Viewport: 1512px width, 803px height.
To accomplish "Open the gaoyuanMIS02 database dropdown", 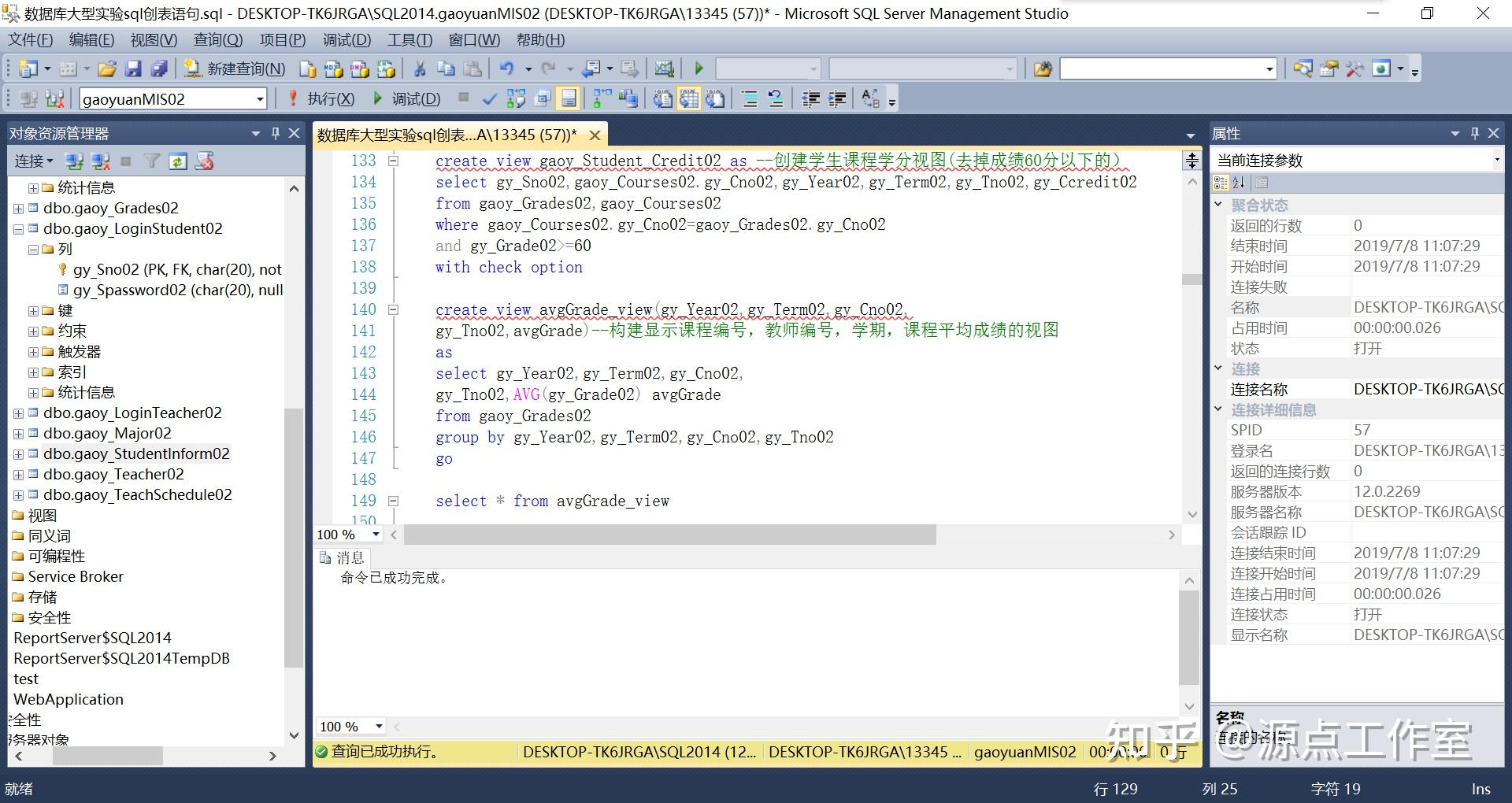I will [x=259, y=99].
